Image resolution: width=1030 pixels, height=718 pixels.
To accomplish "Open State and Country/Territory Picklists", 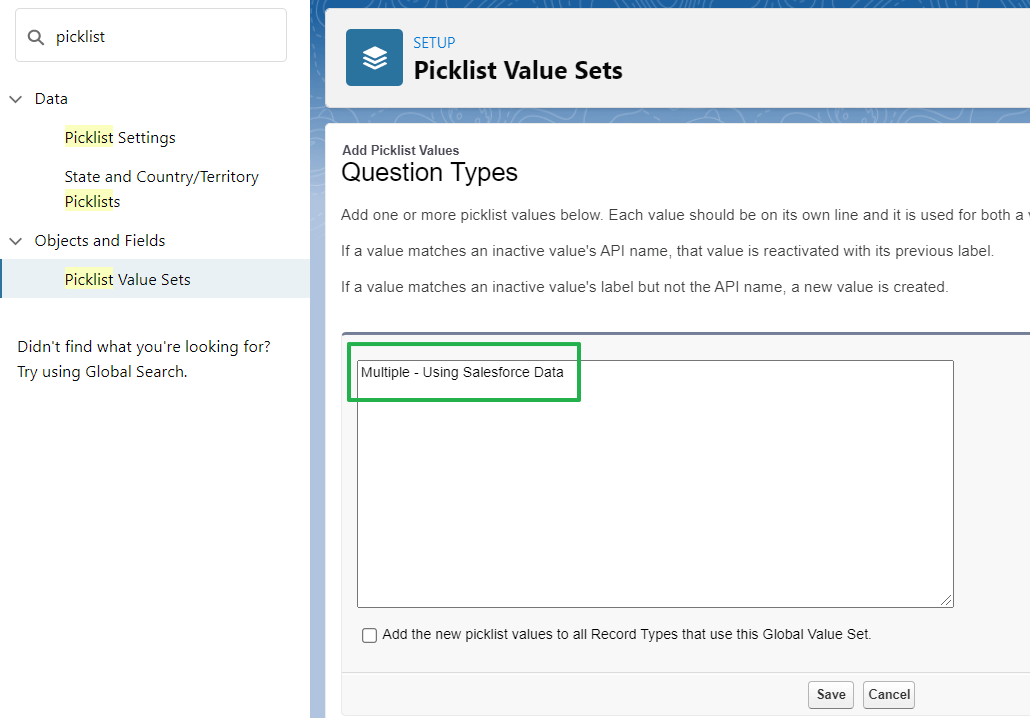I will (161, 188).
